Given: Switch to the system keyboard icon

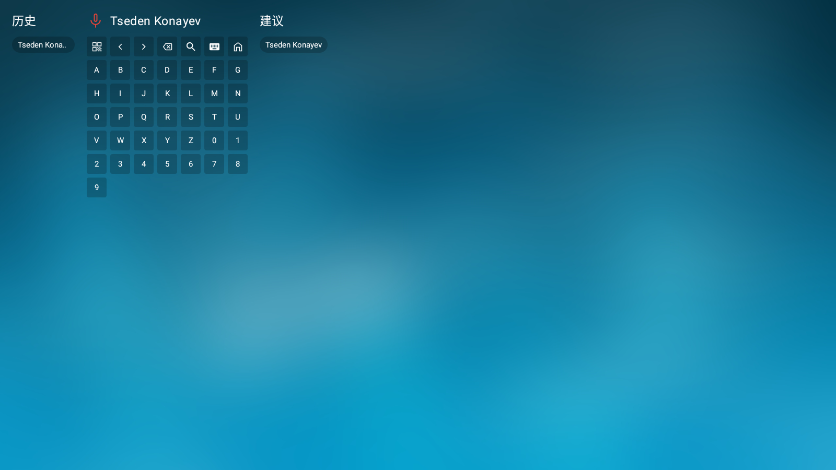Looking at the screenshot, I should 214,47.
